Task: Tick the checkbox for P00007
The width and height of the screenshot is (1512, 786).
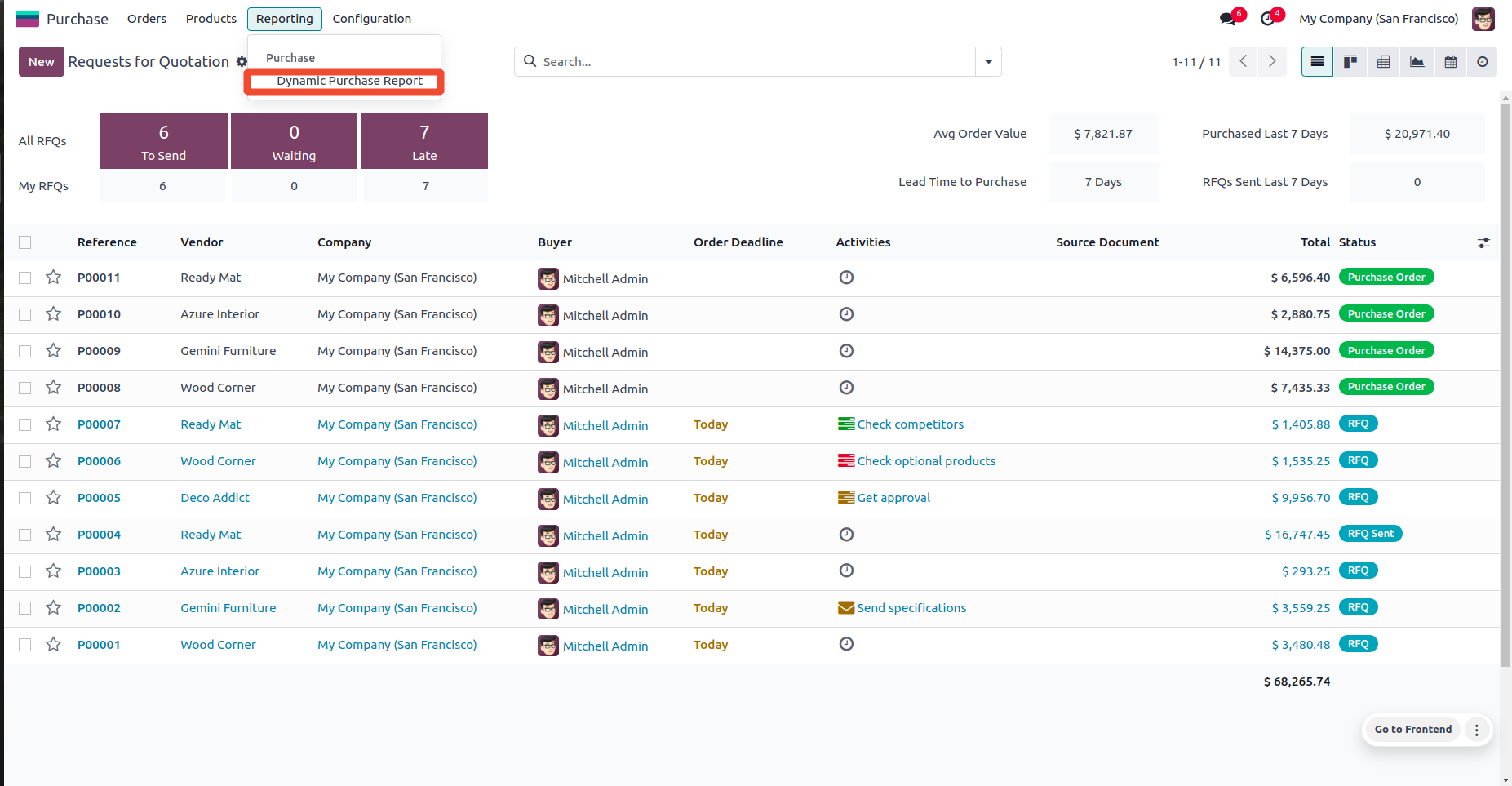Action: [x=25, y=424]
